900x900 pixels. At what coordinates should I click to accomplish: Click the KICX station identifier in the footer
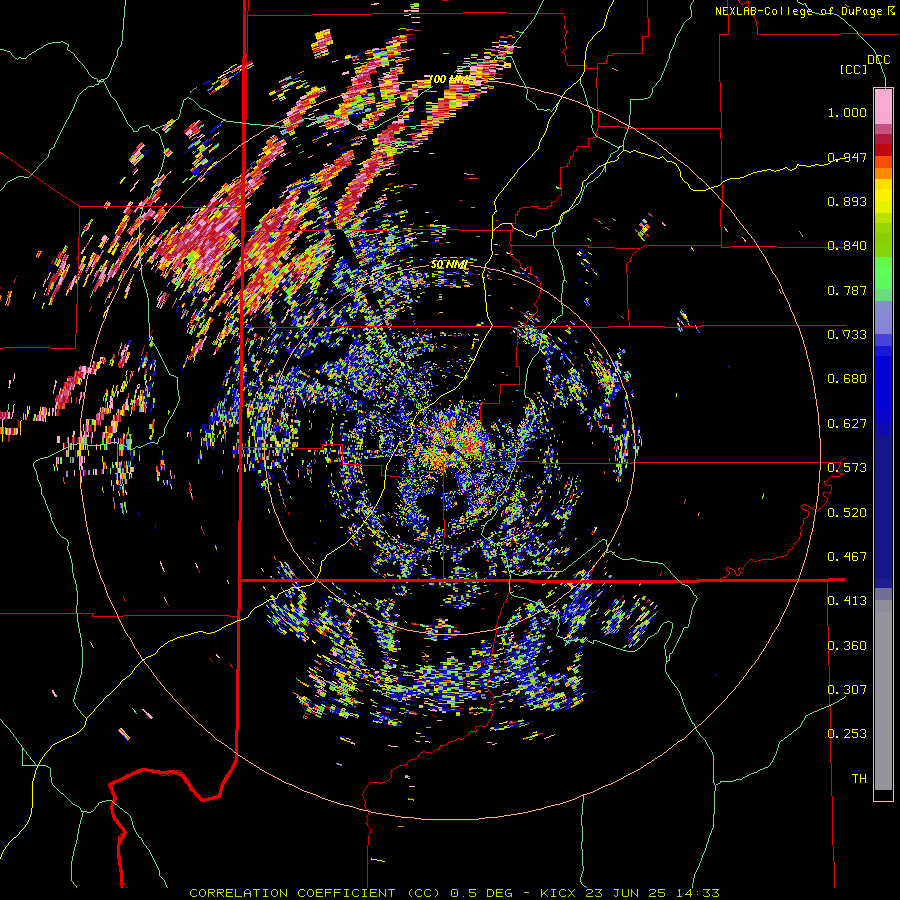tap(560, 893)
